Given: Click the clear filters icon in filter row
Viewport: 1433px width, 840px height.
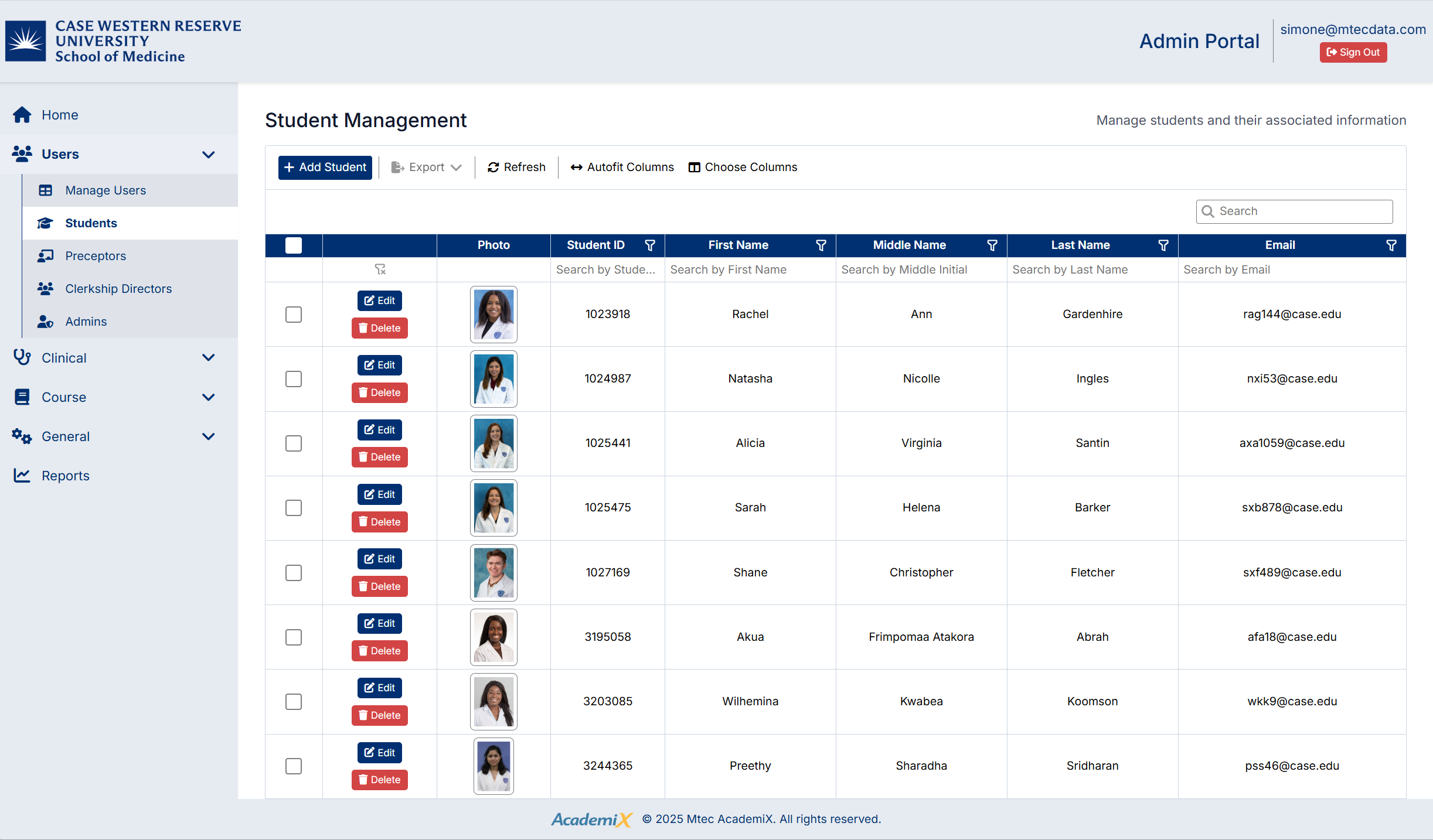Looking at the screenshot, I should point(380,269).
